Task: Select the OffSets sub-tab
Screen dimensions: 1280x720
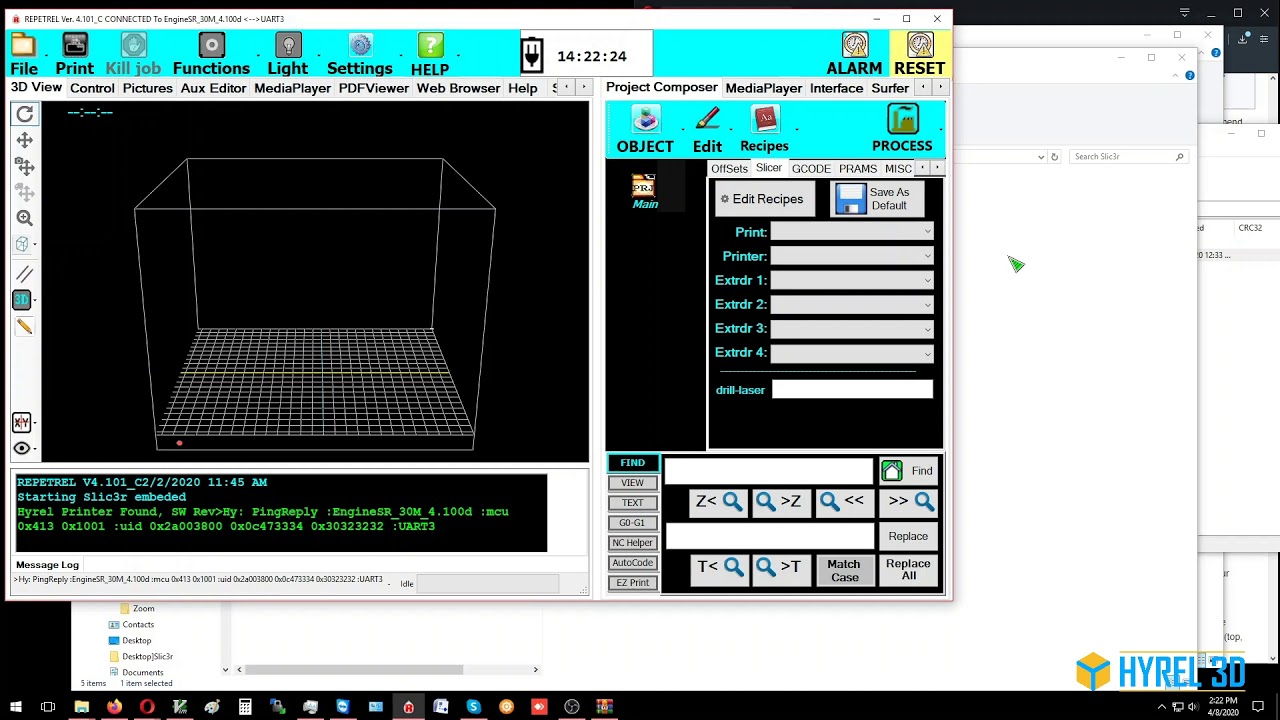Action: tap(729, 169)
